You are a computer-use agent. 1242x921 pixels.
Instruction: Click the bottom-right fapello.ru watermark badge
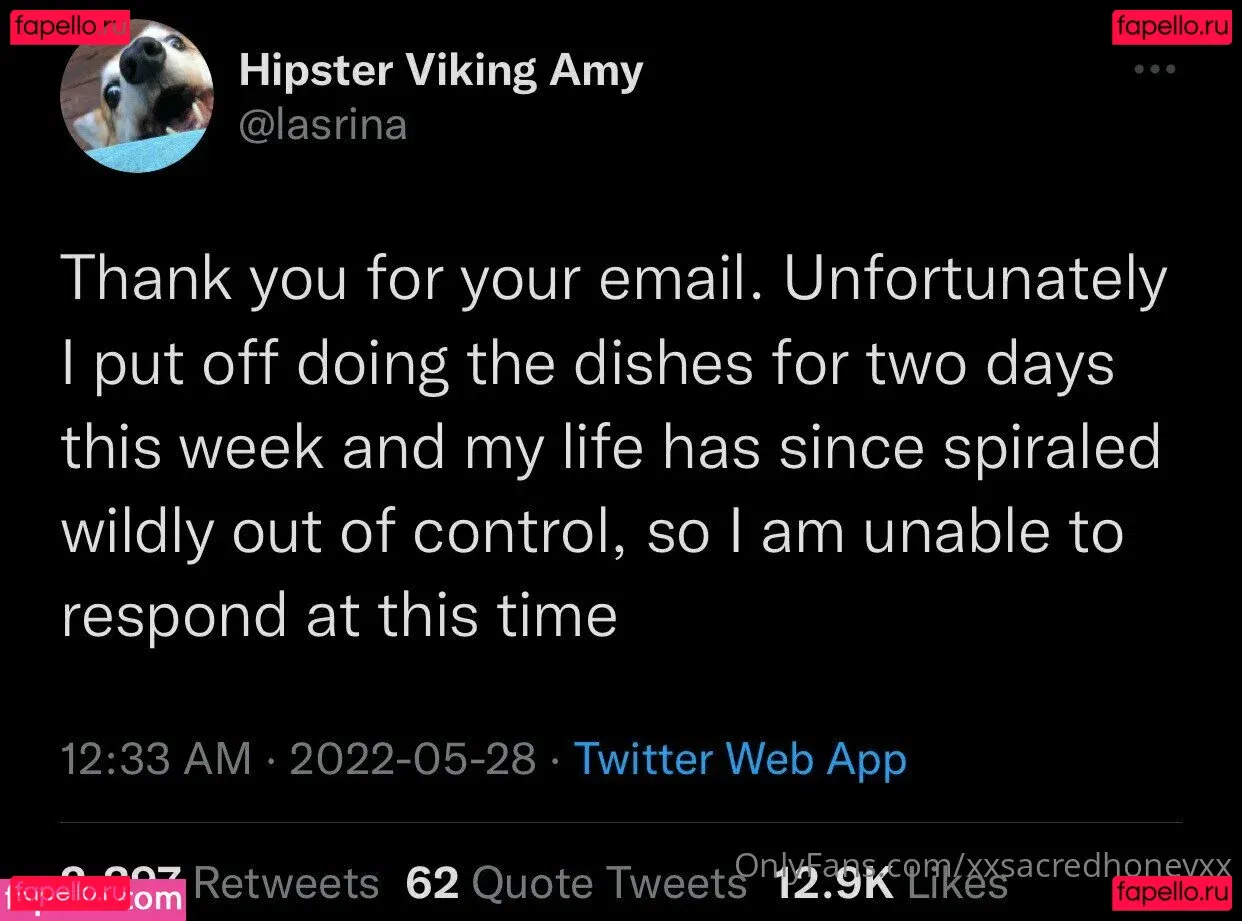(x=1172, y=891)
